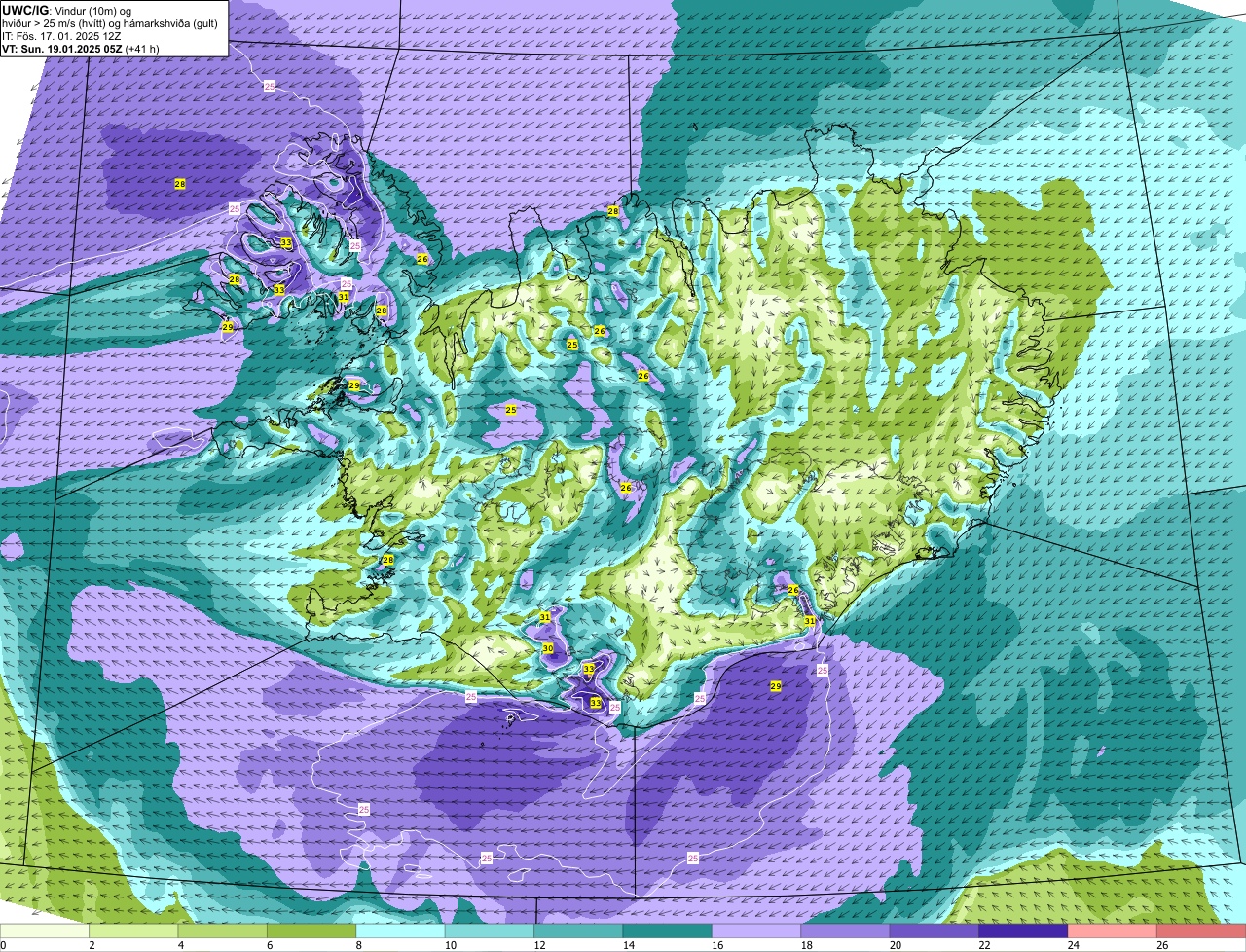The width and height of the screenshot is (1246, 952).
Task: Select the pale cyan 8–10 legend swatch
Action: [x=400, y=931]
